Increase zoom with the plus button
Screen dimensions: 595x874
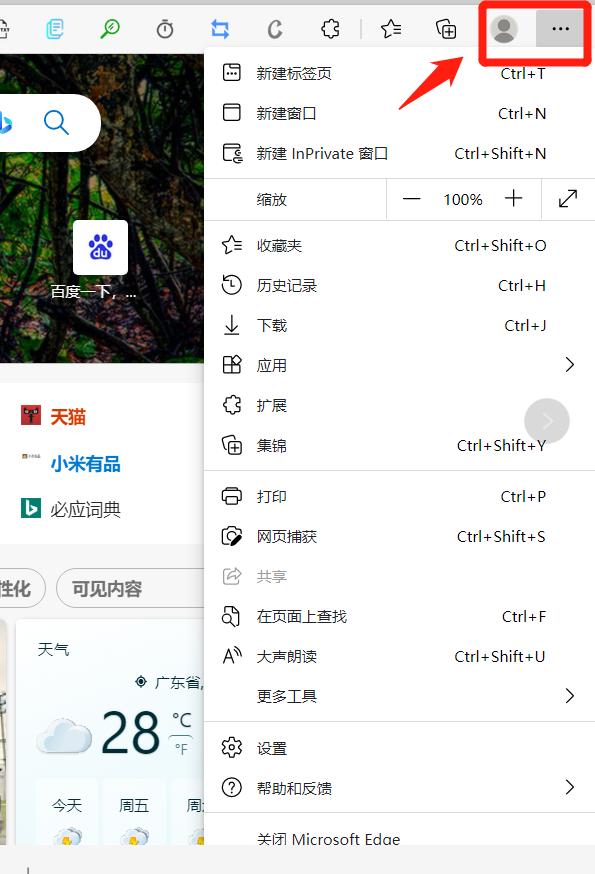click(x=513, y=199)
